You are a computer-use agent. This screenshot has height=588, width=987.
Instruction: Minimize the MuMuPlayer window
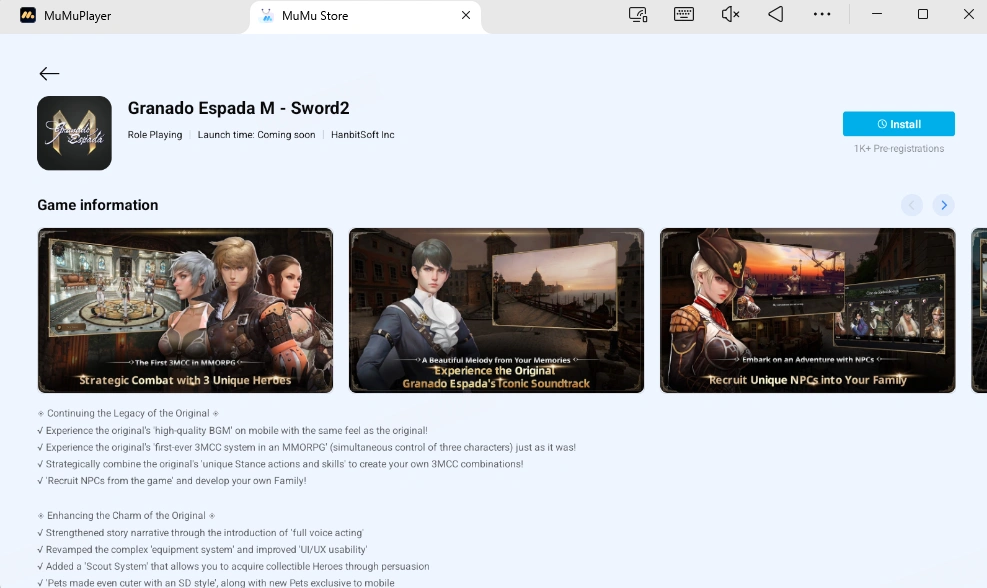click(x=876, y=14)
